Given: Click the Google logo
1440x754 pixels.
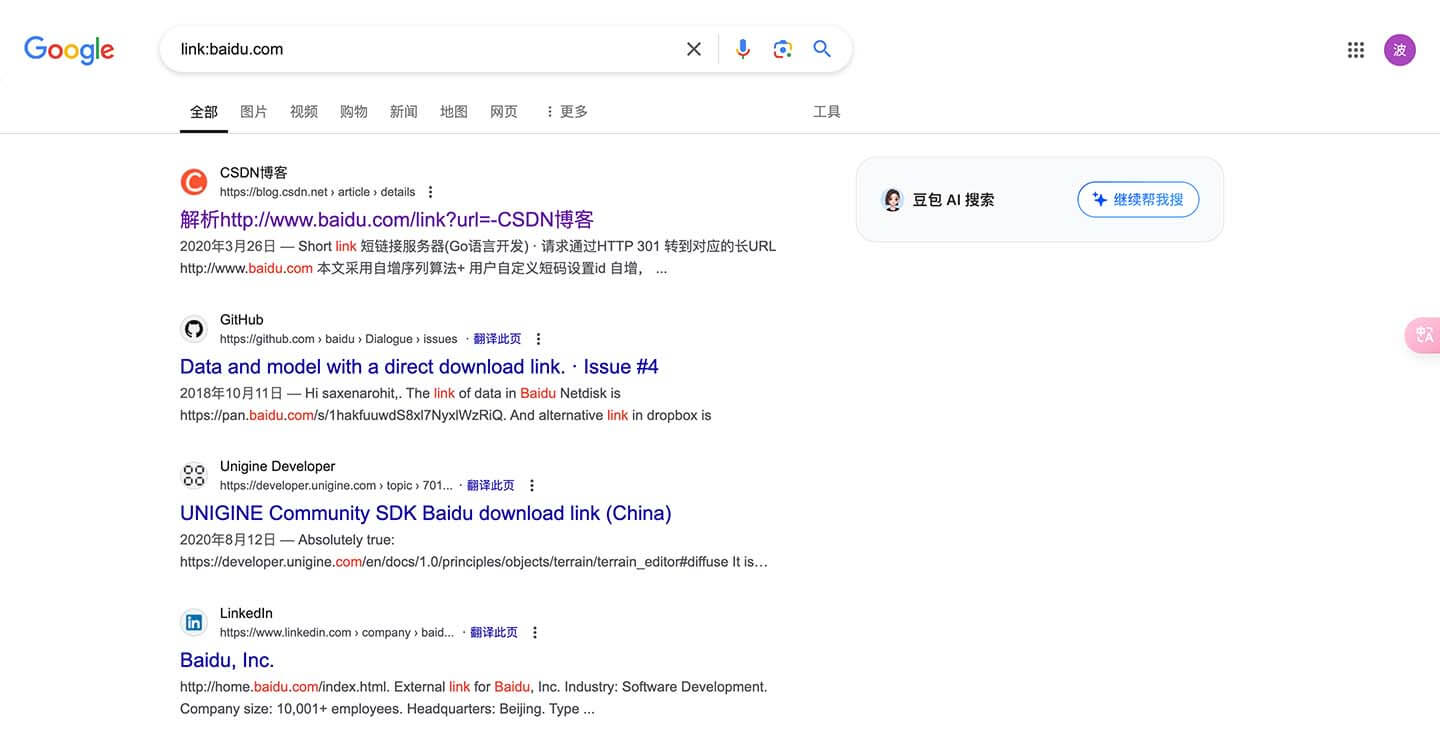Looking at the screenshot, I should click(x=69, y=49).
